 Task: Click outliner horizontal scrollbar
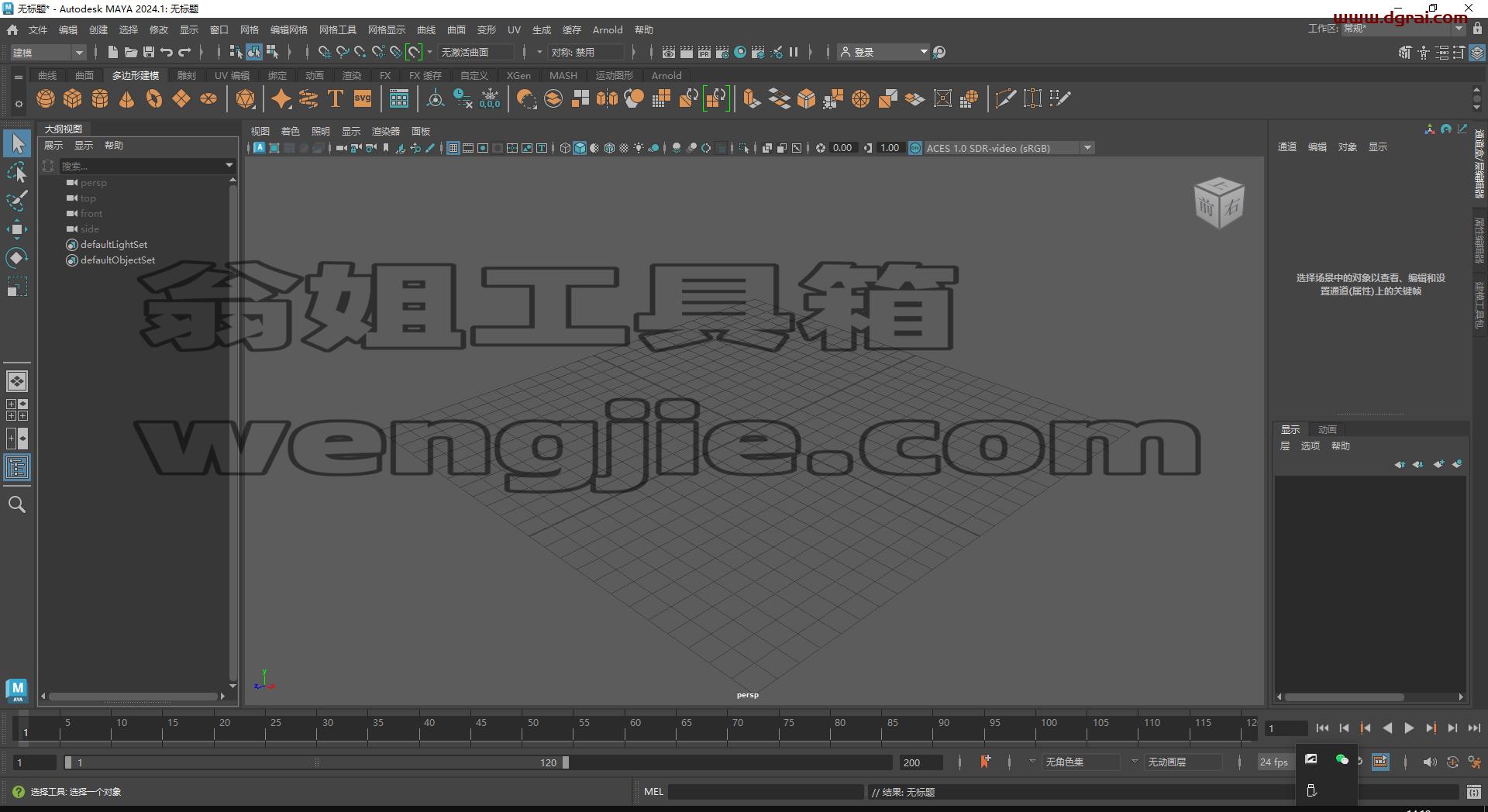133,697
